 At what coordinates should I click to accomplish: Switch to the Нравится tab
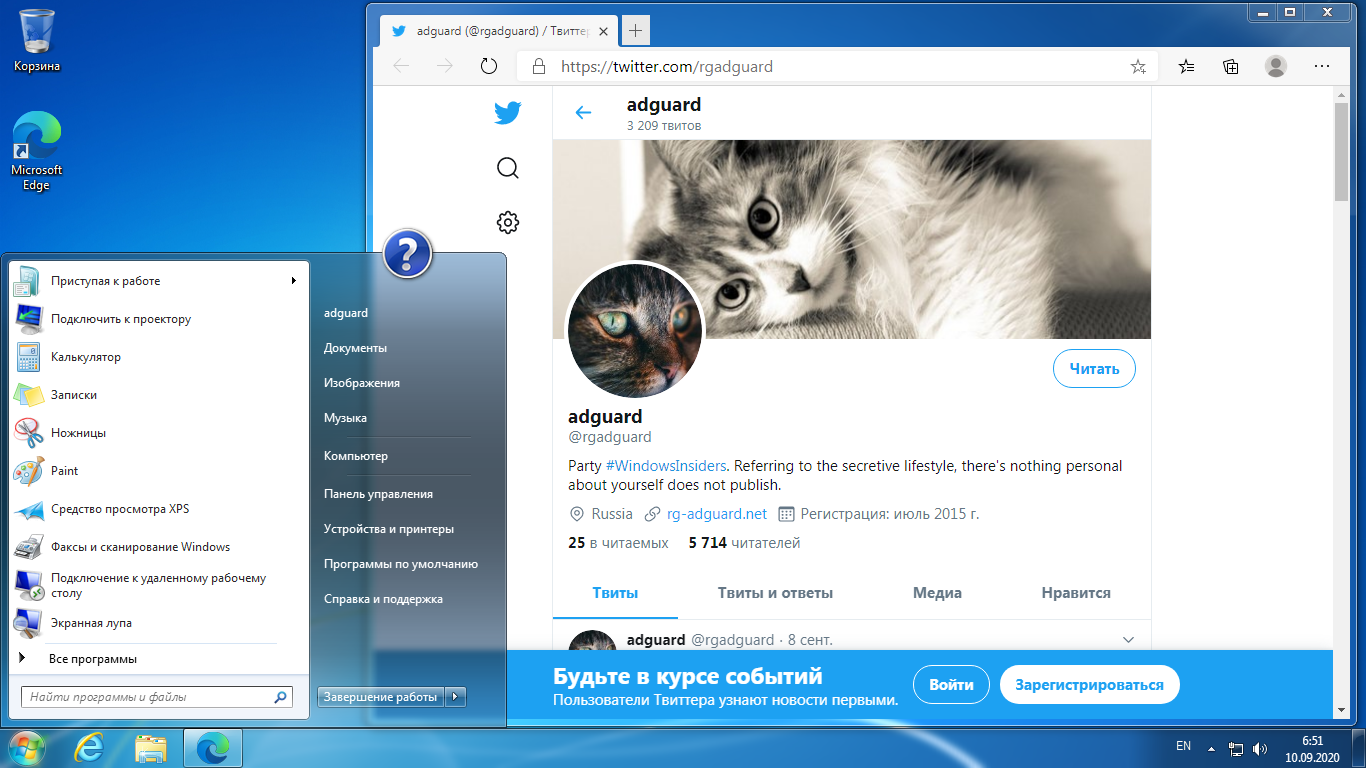[1076, 593]
